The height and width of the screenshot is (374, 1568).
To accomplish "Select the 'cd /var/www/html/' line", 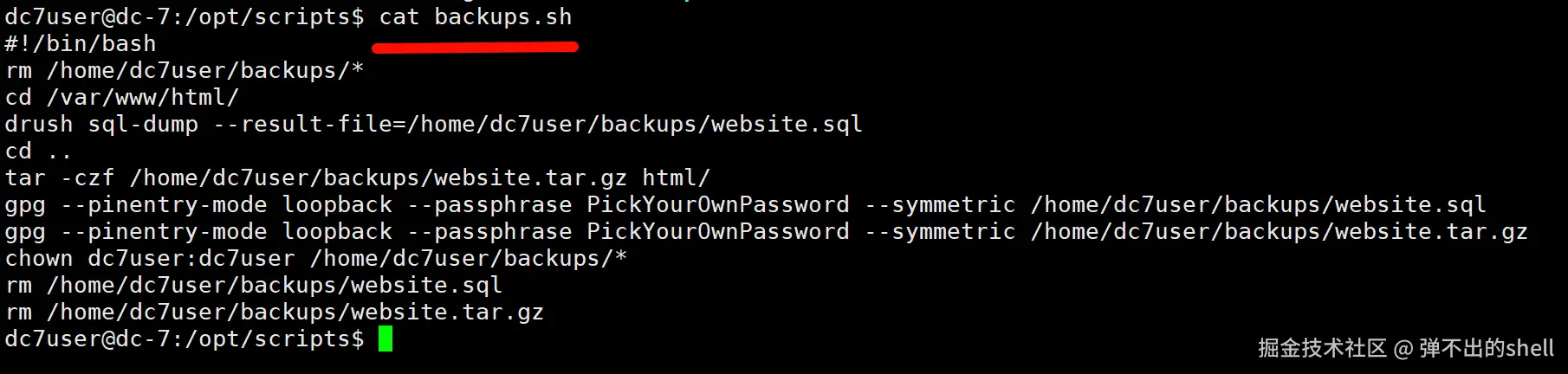I will tap(122, 97).
